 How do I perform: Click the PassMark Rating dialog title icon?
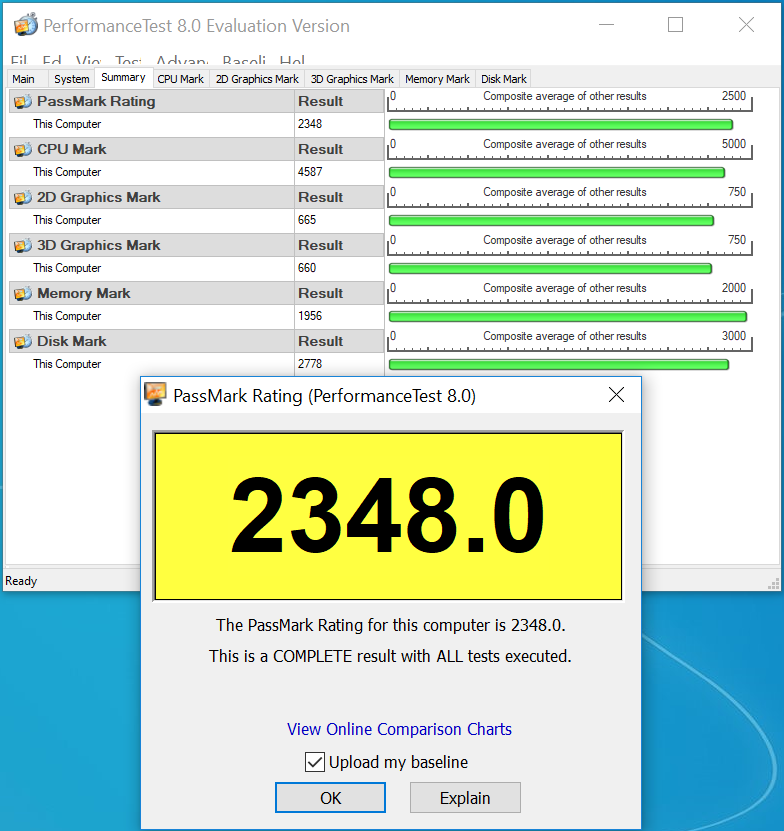(x=155, y=395)
